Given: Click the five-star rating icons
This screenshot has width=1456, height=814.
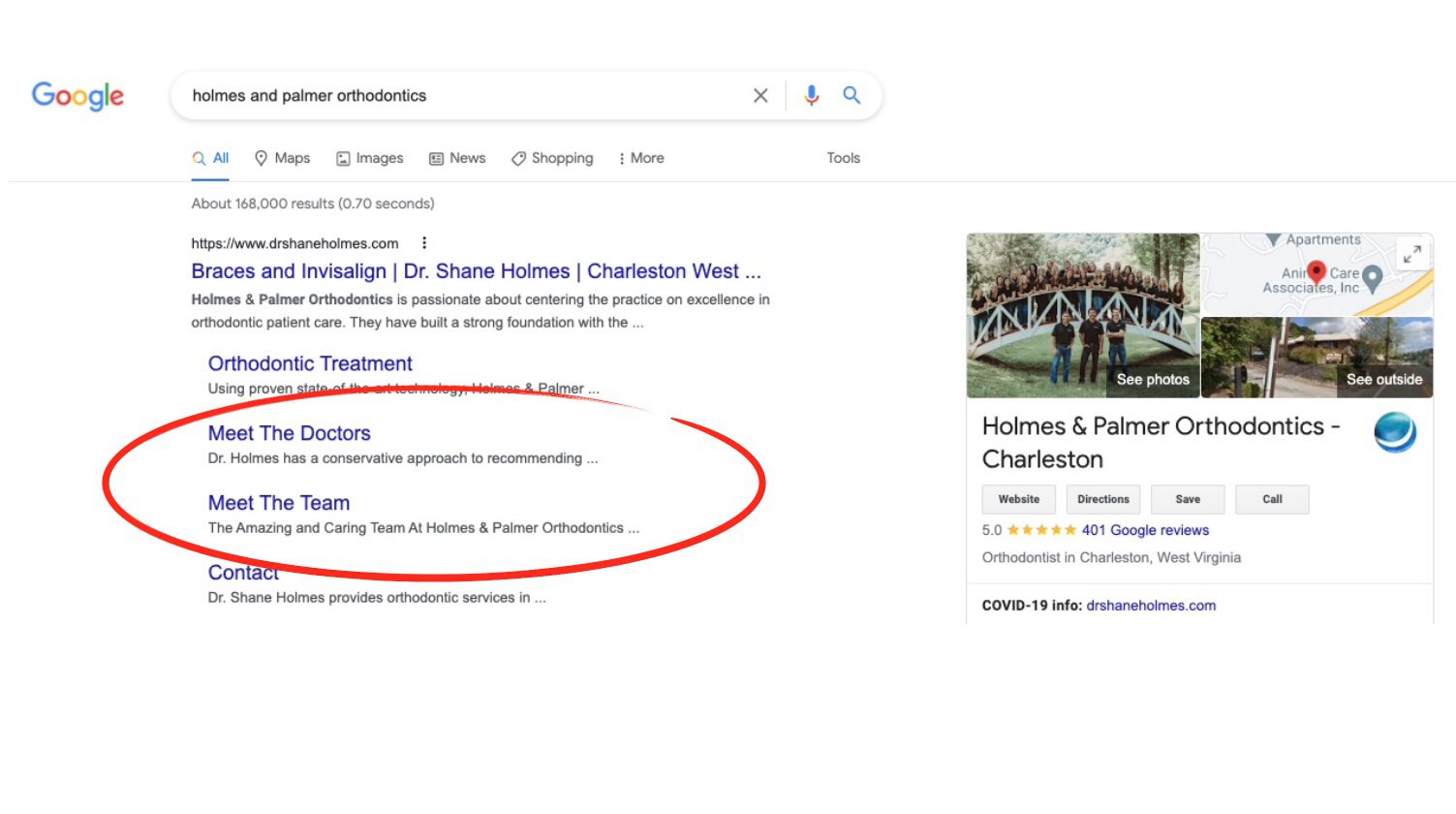Looking at the screenshot, I should coord(1041,530).
